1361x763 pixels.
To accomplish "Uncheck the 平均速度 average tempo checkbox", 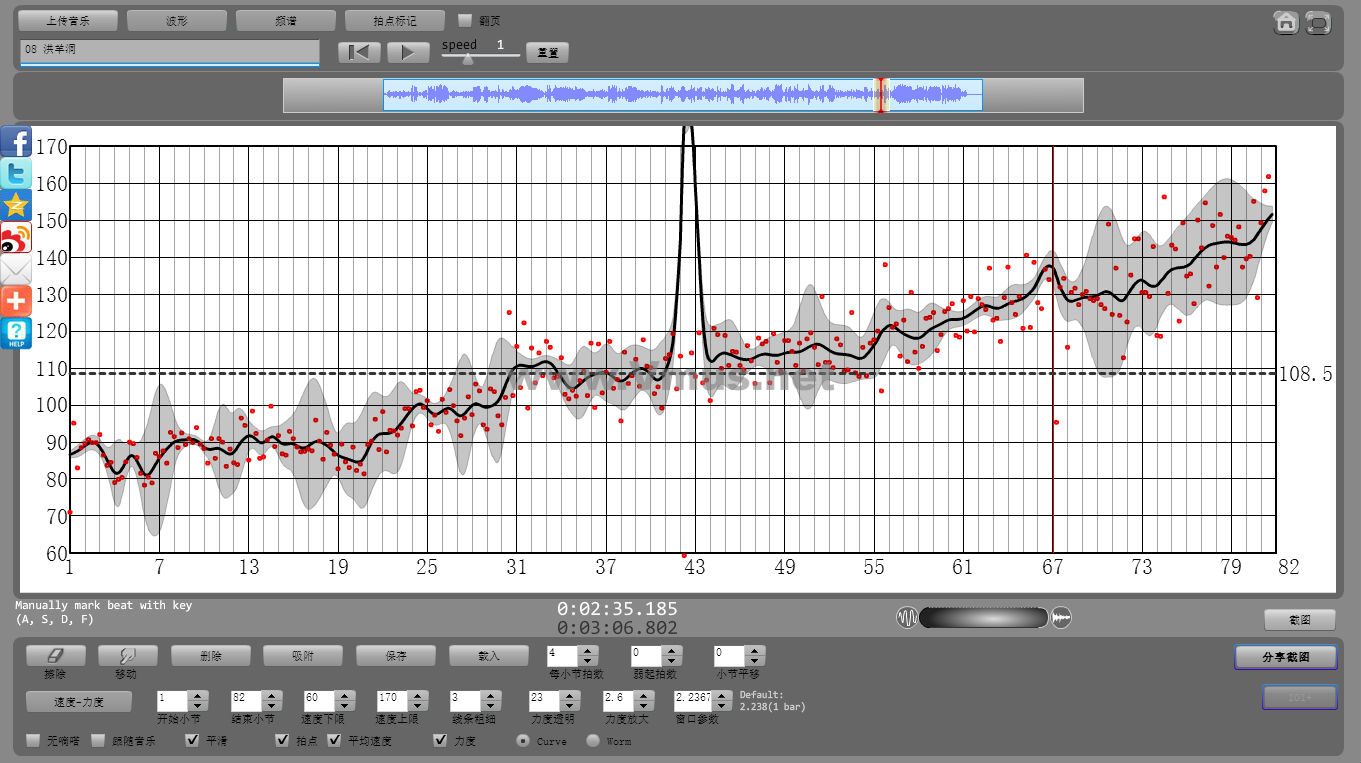I will pos(334,740).
